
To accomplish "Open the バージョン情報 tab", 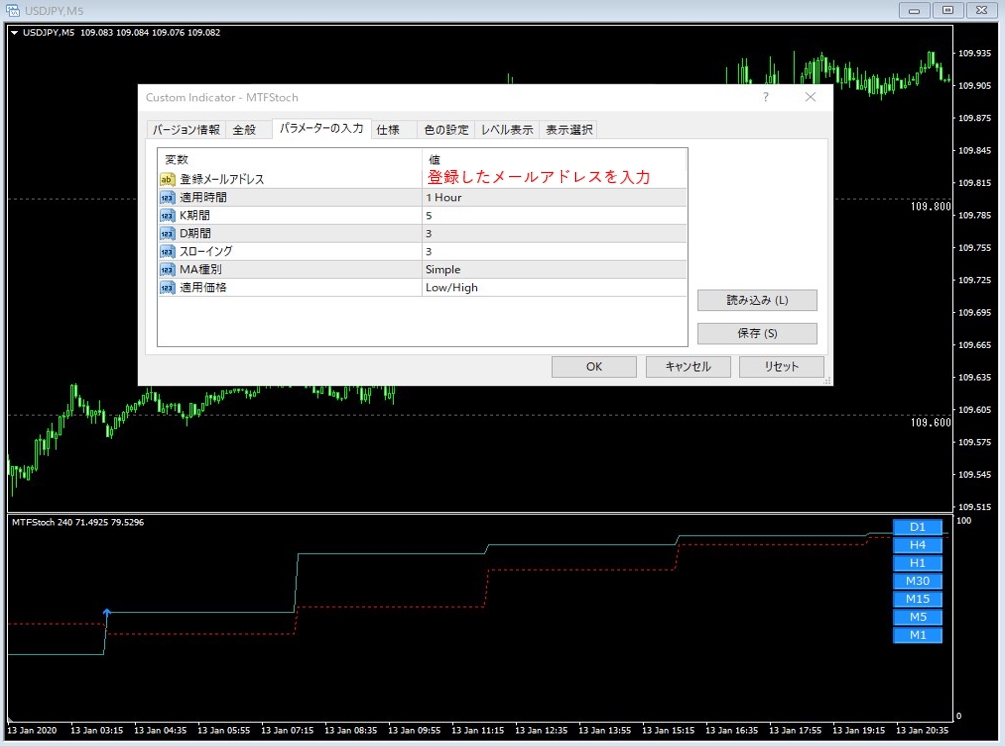I will tap(186, 130).
